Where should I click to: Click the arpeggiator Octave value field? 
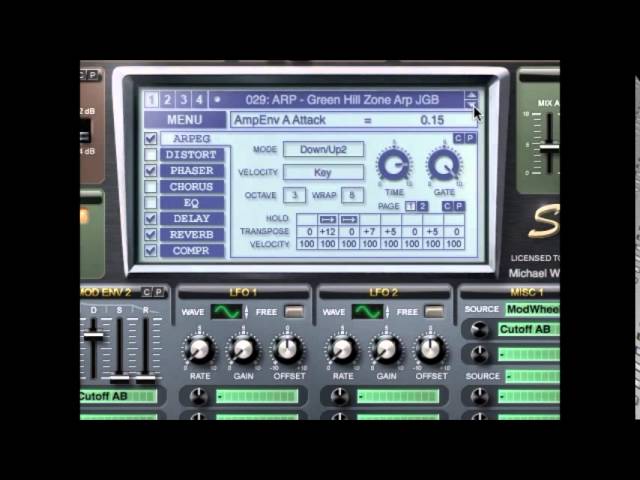tap(294, 195)
